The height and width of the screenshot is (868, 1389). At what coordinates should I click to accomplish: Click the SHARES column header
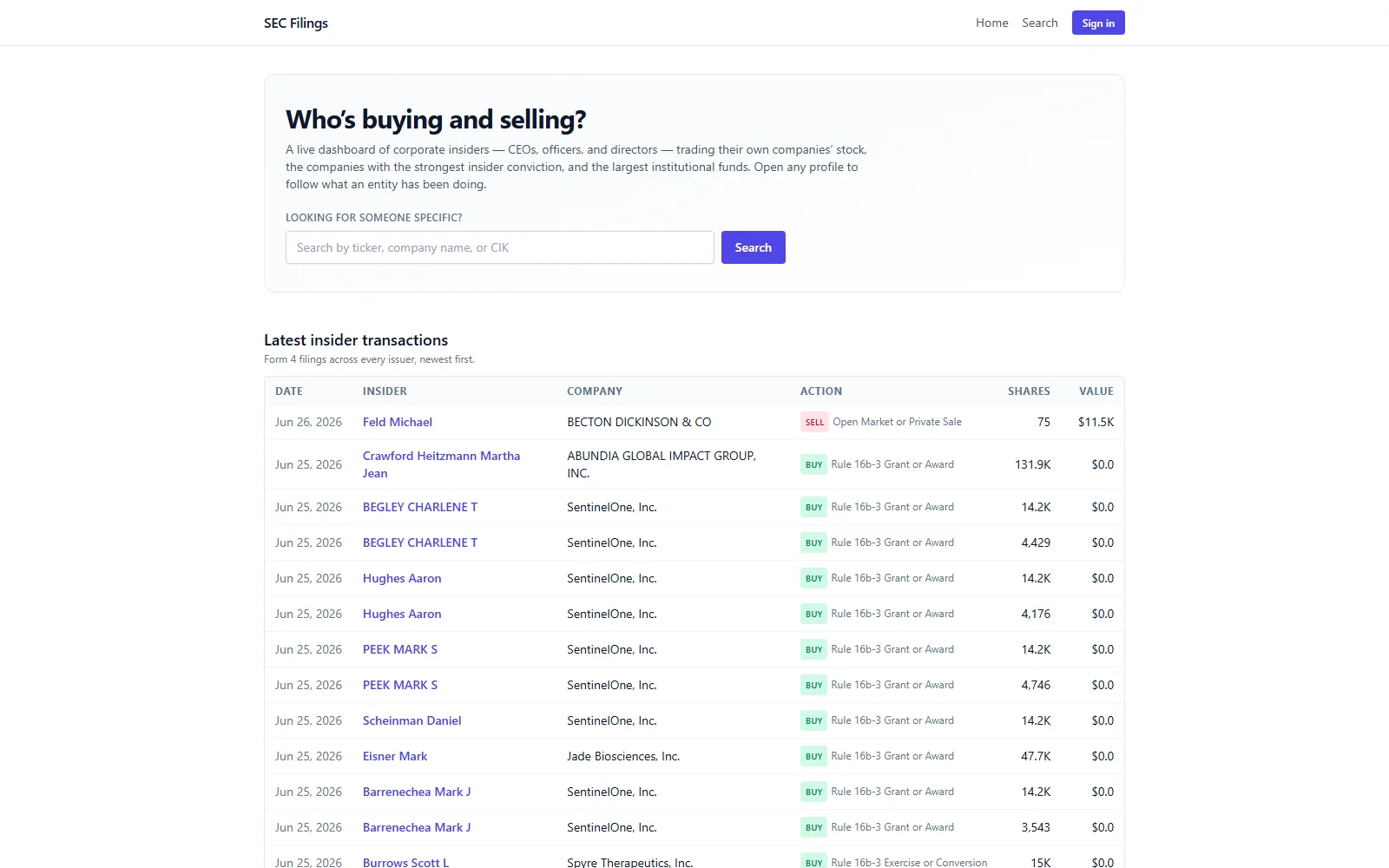pos(1029,391)
